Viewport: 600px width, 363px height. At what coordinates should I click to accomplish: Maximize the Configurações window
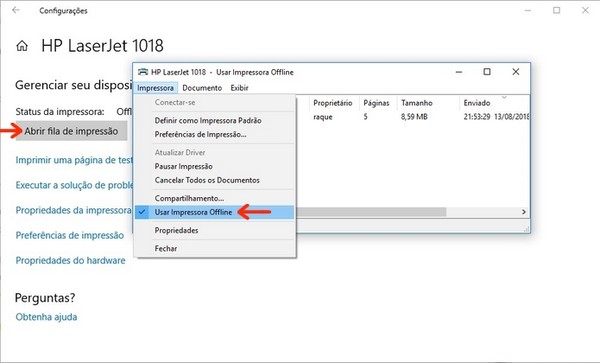[556, 10]
